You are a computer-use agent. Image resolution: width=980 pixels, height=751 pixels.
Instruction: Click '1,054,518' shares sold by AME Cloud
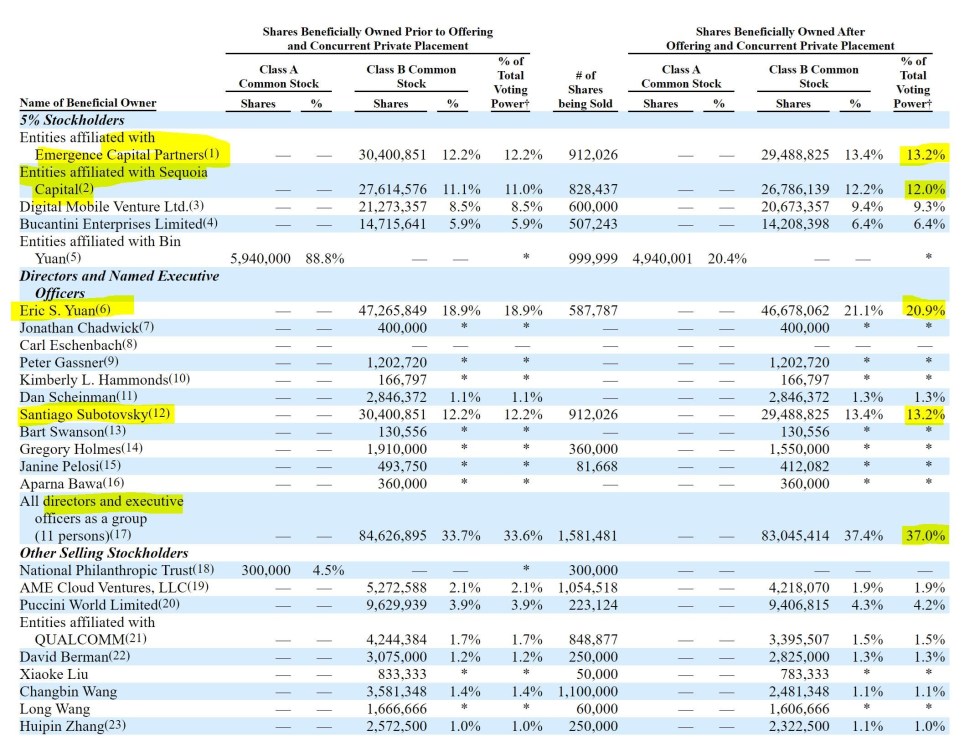588,588
